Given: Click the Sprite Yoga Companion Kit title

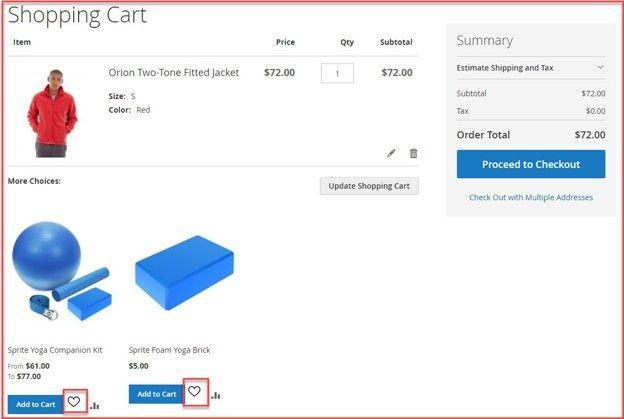Looking at the screenshot, I should pos(55,350).
